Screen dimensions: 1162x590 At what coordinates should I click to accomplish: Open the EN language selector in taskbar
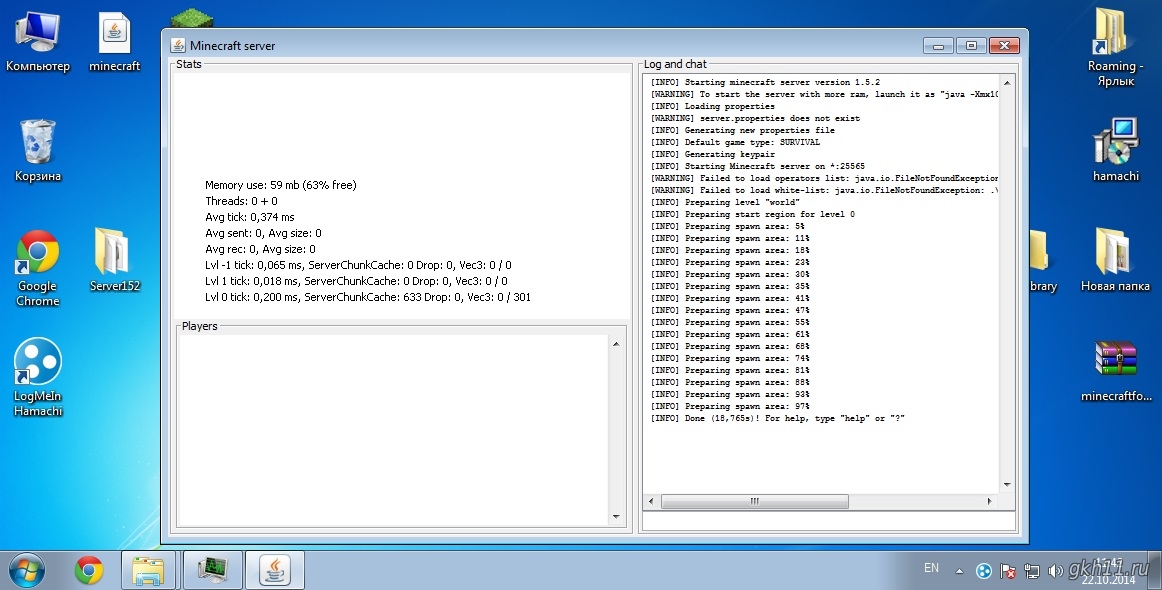(932, 568)
